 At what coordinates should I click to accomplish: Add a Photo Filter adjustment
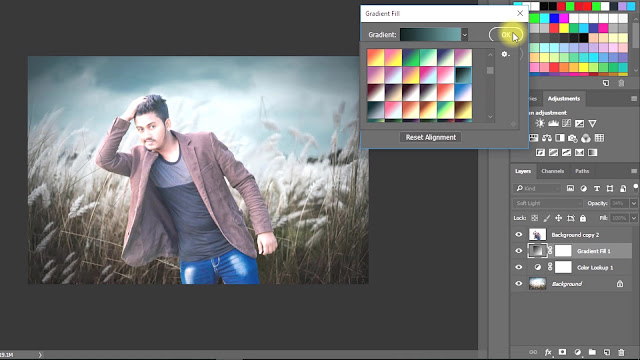573,138
